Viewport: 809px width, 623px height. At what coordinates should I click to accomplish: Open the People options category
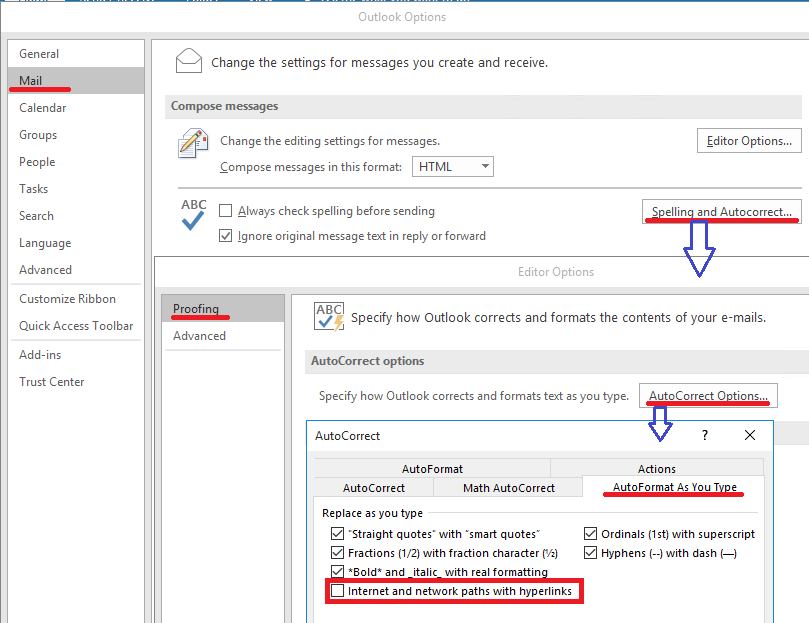click(x=76, y=162)
